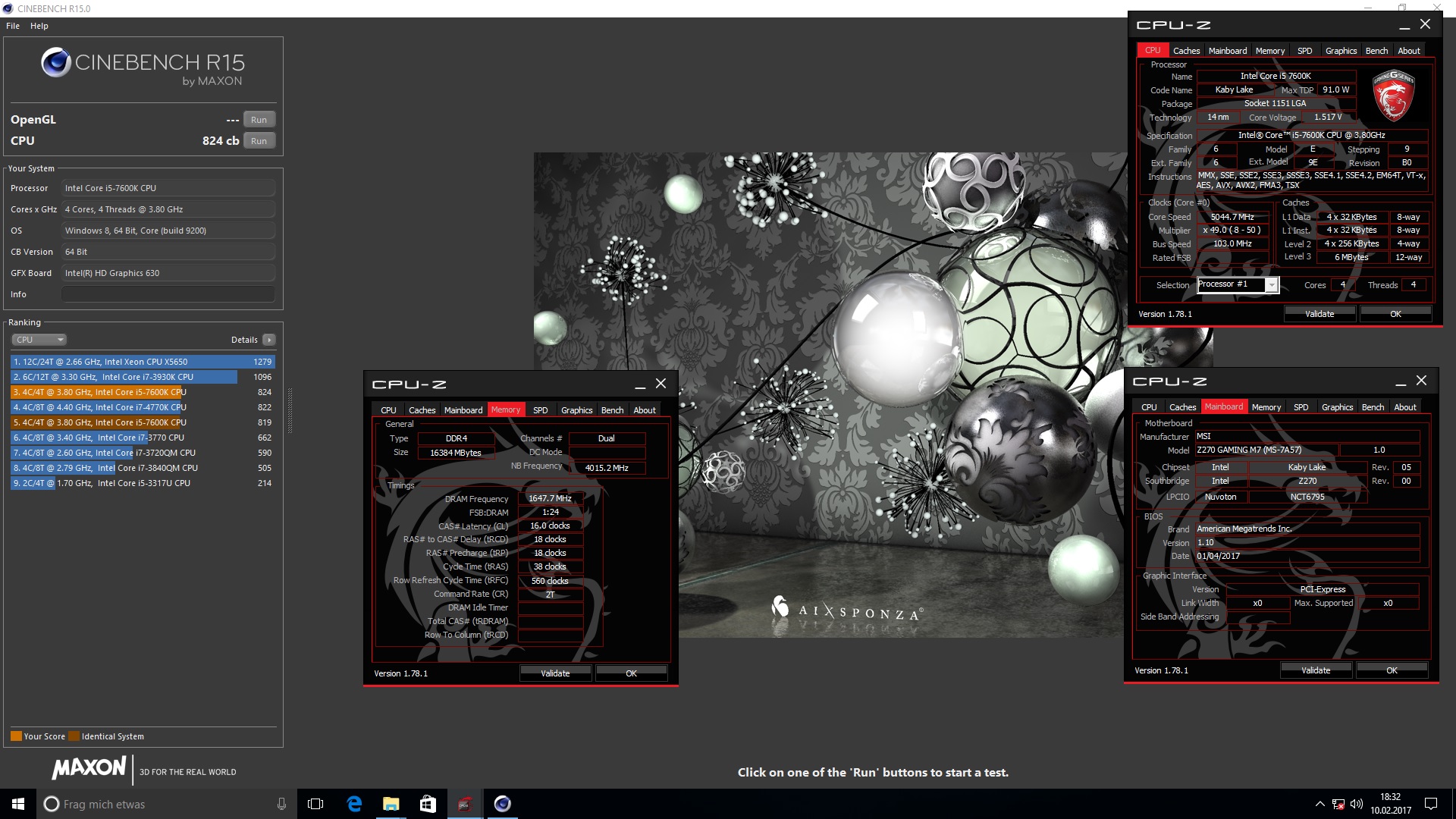Switch to the CPU-Z taskbar icon
This screenshot has width=1456, height=819.
[x=465, y=804]
